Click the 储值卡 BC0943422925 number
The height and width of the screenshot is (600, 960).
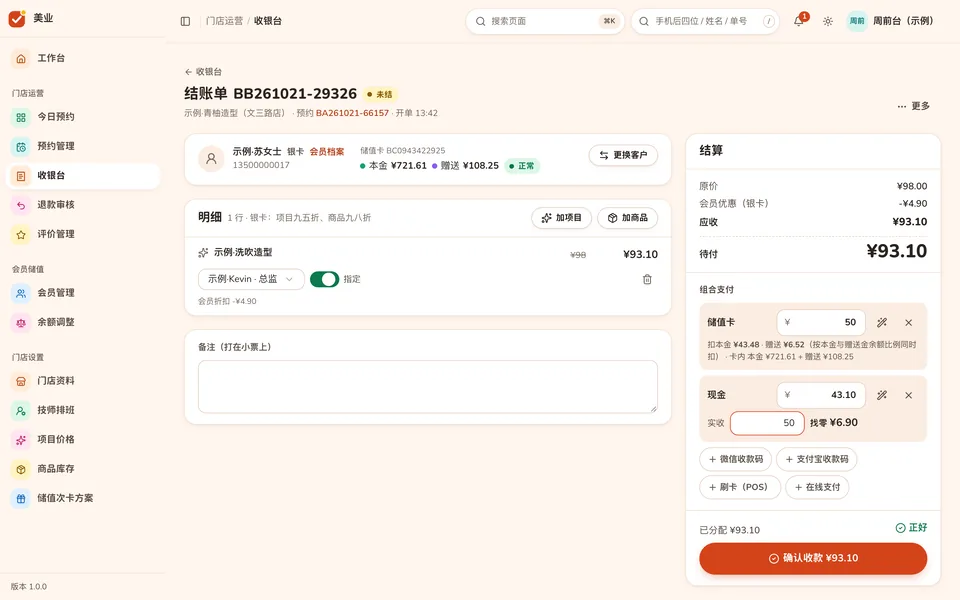tap(403, 151)
